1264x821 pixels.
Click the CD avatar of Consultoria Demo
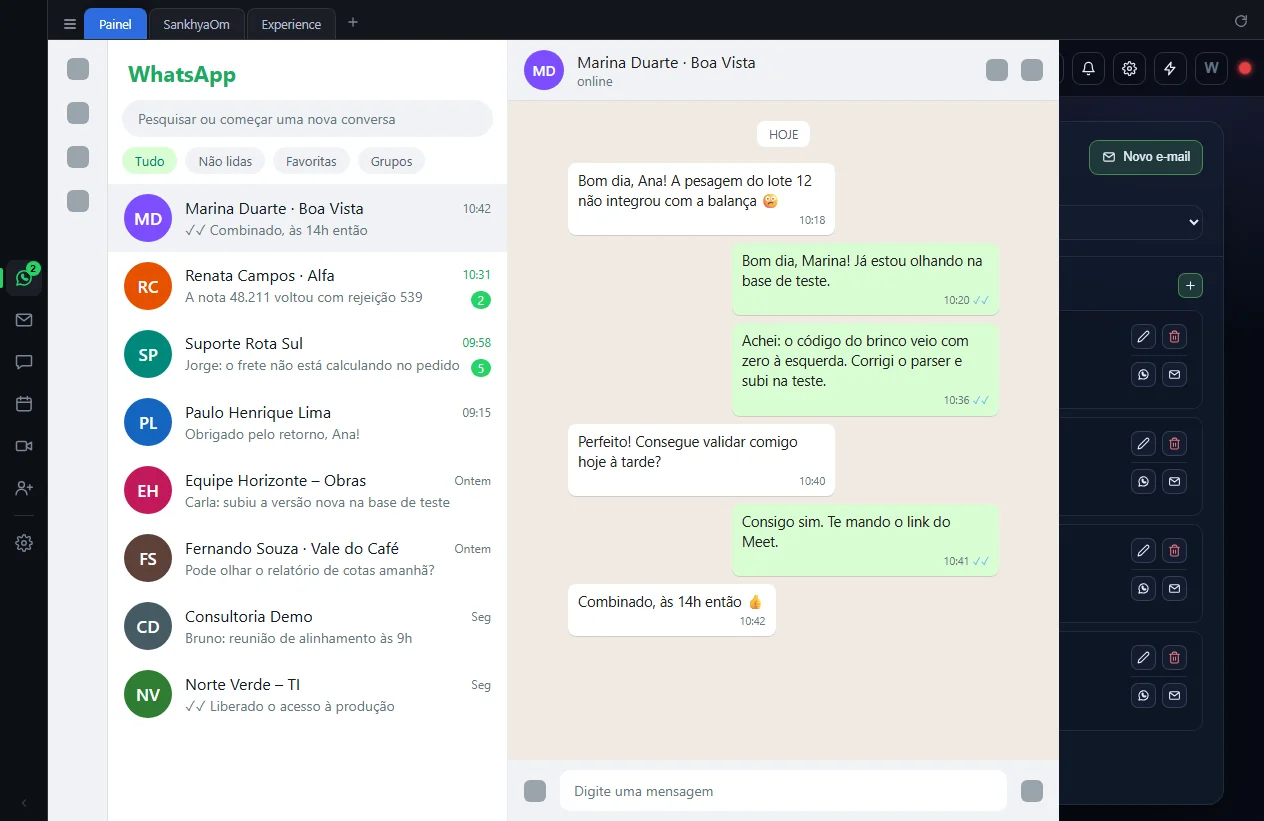coord(148,626)
